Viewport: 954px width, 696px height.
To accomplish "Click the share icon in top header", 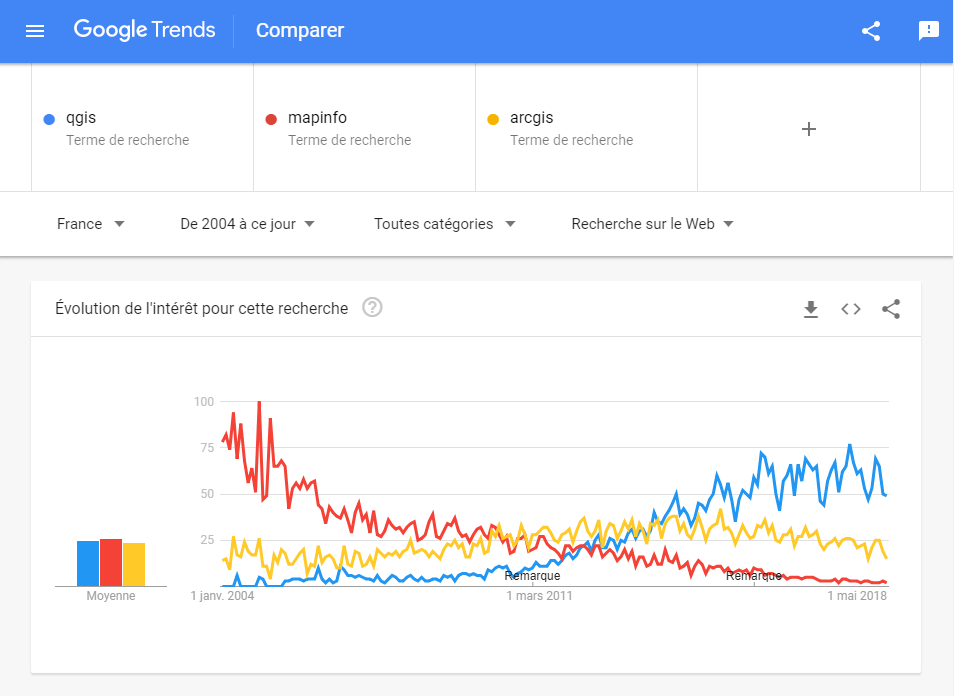I will pos(871,31).
